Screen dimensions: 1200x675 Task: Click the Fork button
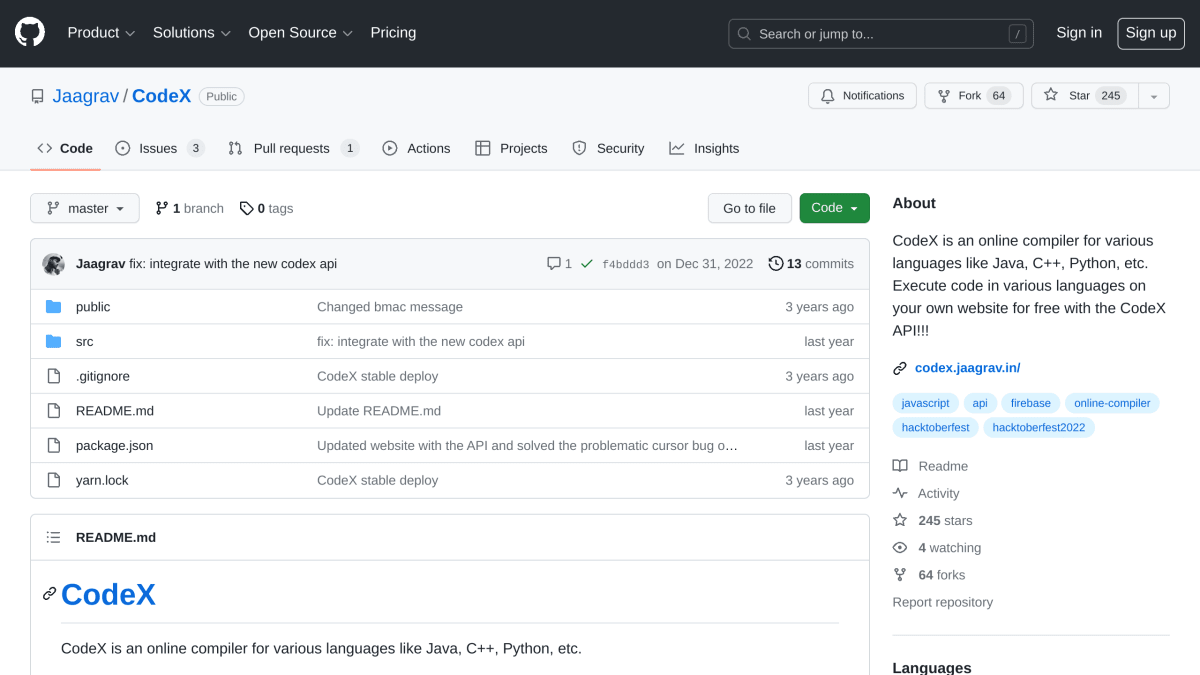pyautogui.click(x=973, y=96)
